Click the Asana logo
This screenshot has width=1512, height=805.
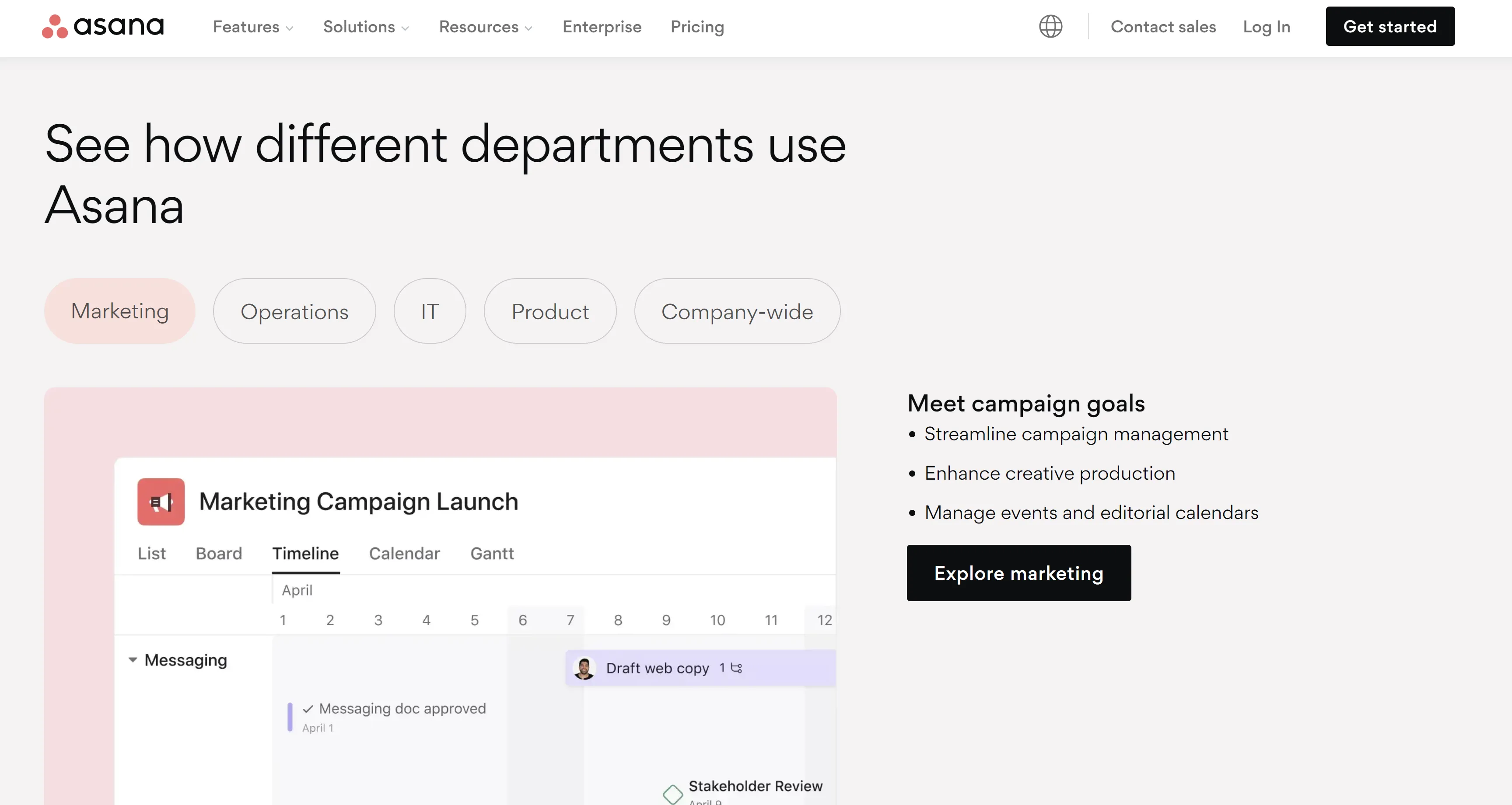103,26
